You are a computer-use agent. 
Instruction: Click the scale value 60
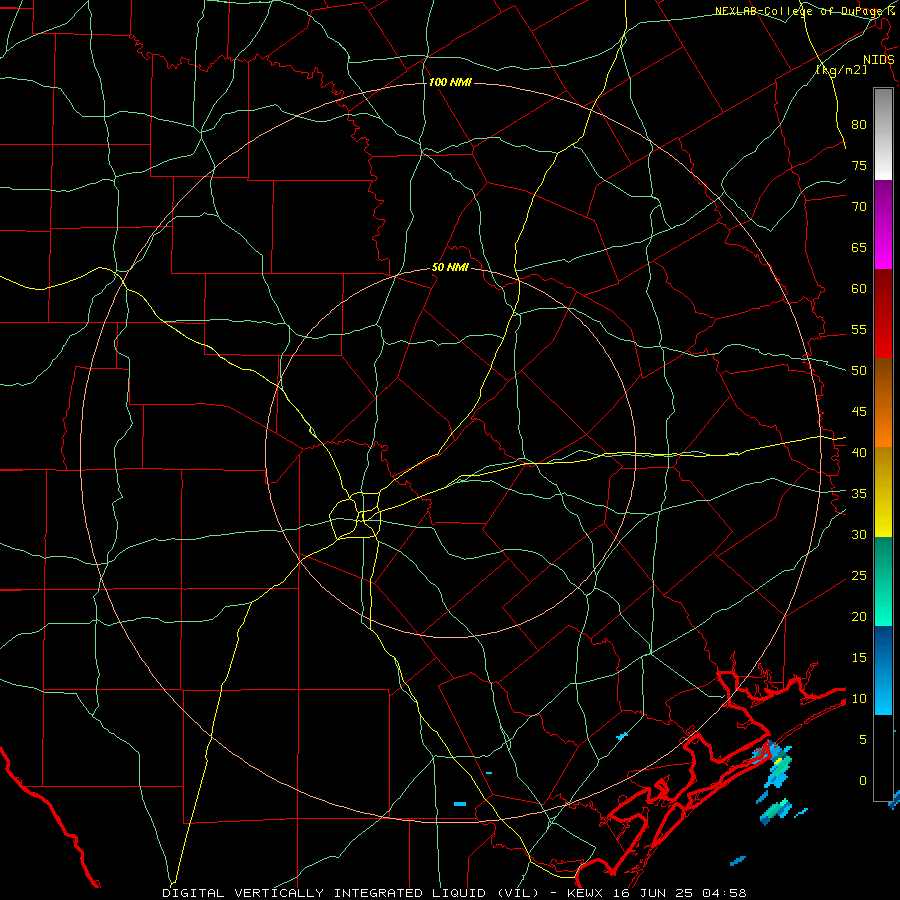pos(859,289)
